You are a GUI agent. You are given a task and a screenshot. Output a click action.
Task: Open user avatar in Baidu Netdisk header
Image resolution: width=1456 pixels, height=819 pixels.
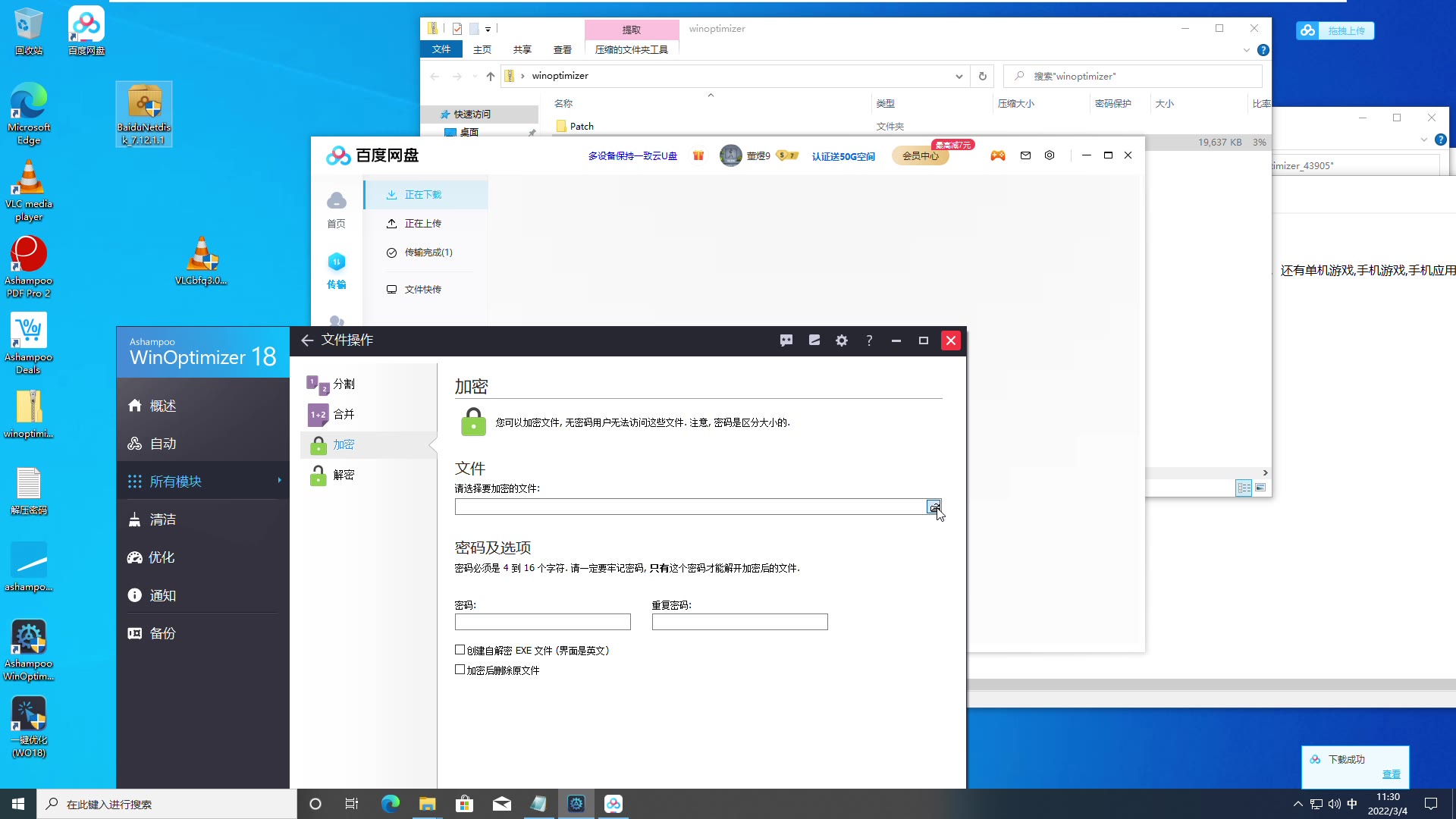point(730,155)
